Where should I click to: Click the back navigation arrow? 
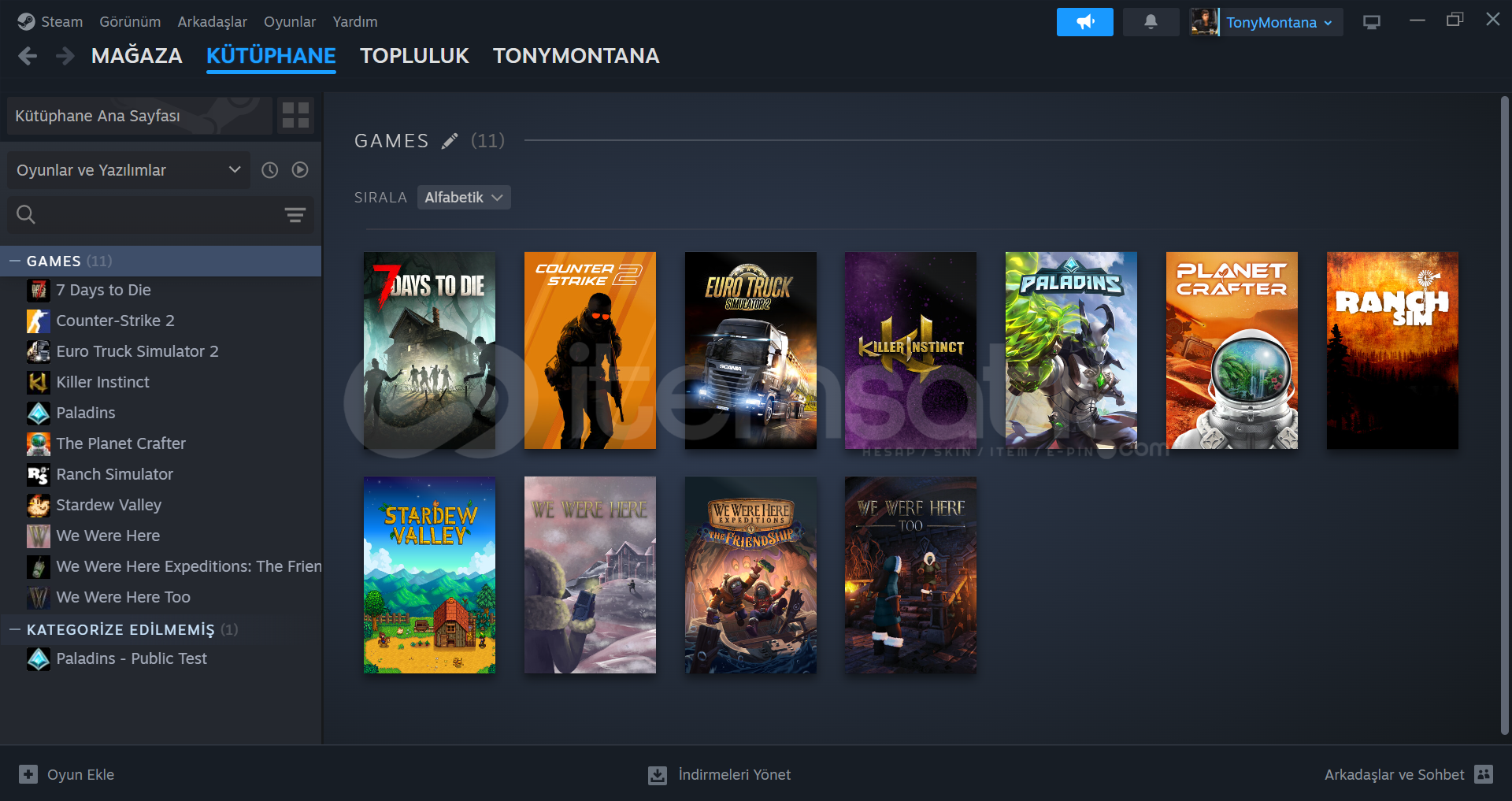pos(28,56)
